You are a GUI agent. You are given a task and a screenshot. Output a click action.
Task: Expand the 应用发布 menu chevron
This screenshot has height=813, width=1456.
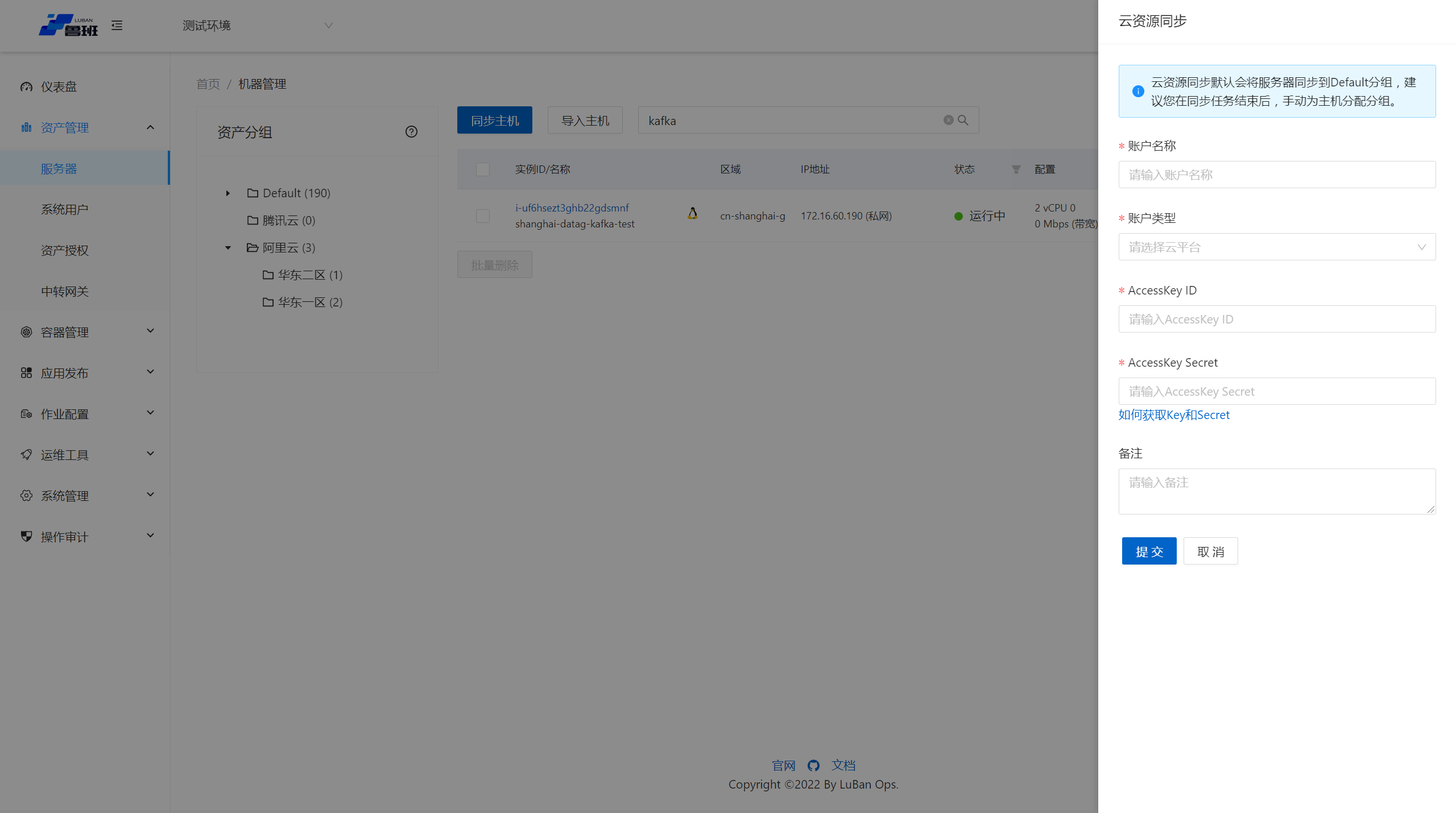point(150,372)
